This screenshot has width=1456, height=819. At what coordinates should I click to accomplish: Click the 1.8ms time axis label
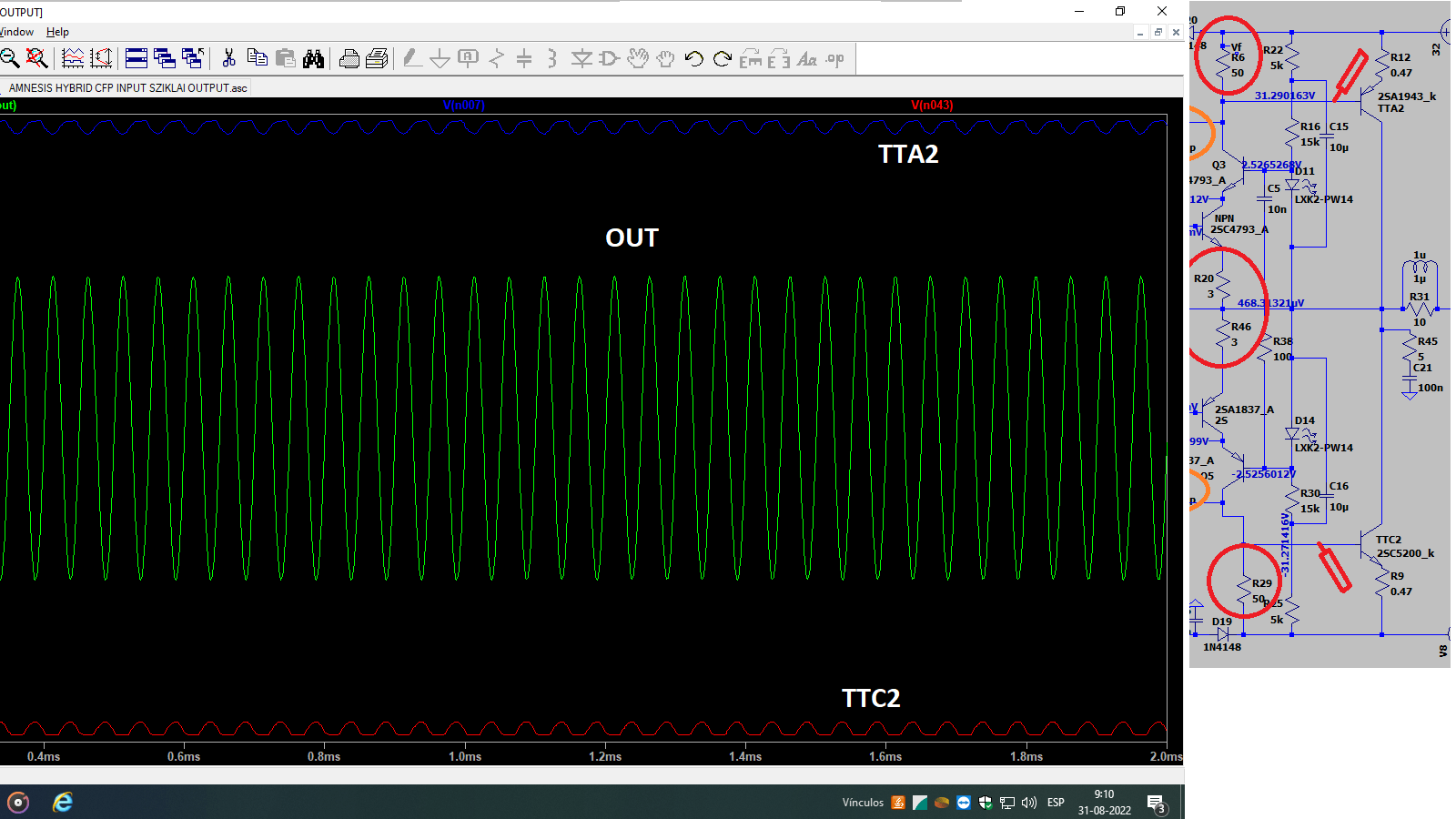(1026, 757)
